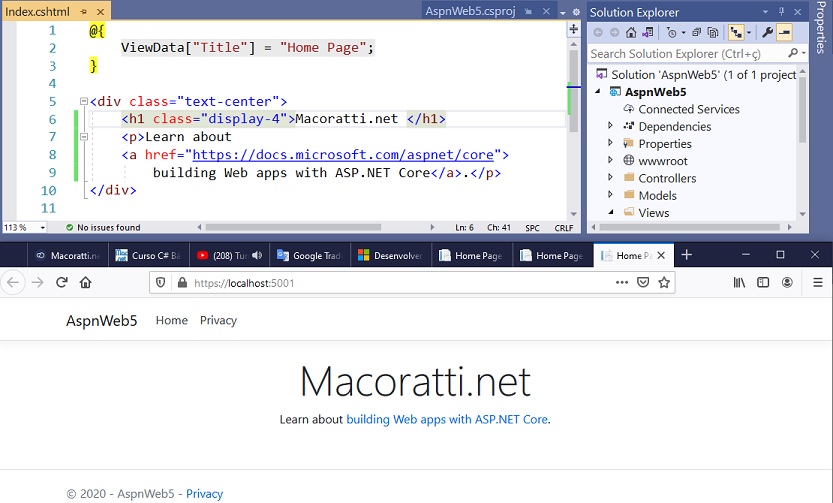The height and width of the screenshot is (503, 833).
Task: Click Home icon in Solution Explorer toolbar
Action: (x=631, y=33)
